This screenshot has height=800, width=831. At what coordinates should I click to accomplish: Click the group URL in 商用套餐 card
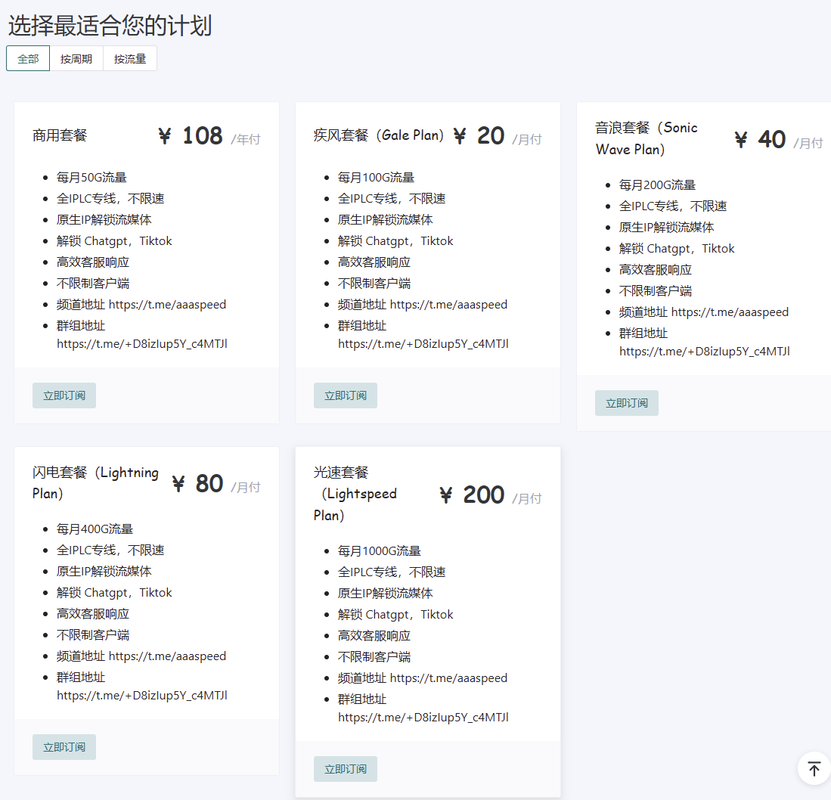142,344
